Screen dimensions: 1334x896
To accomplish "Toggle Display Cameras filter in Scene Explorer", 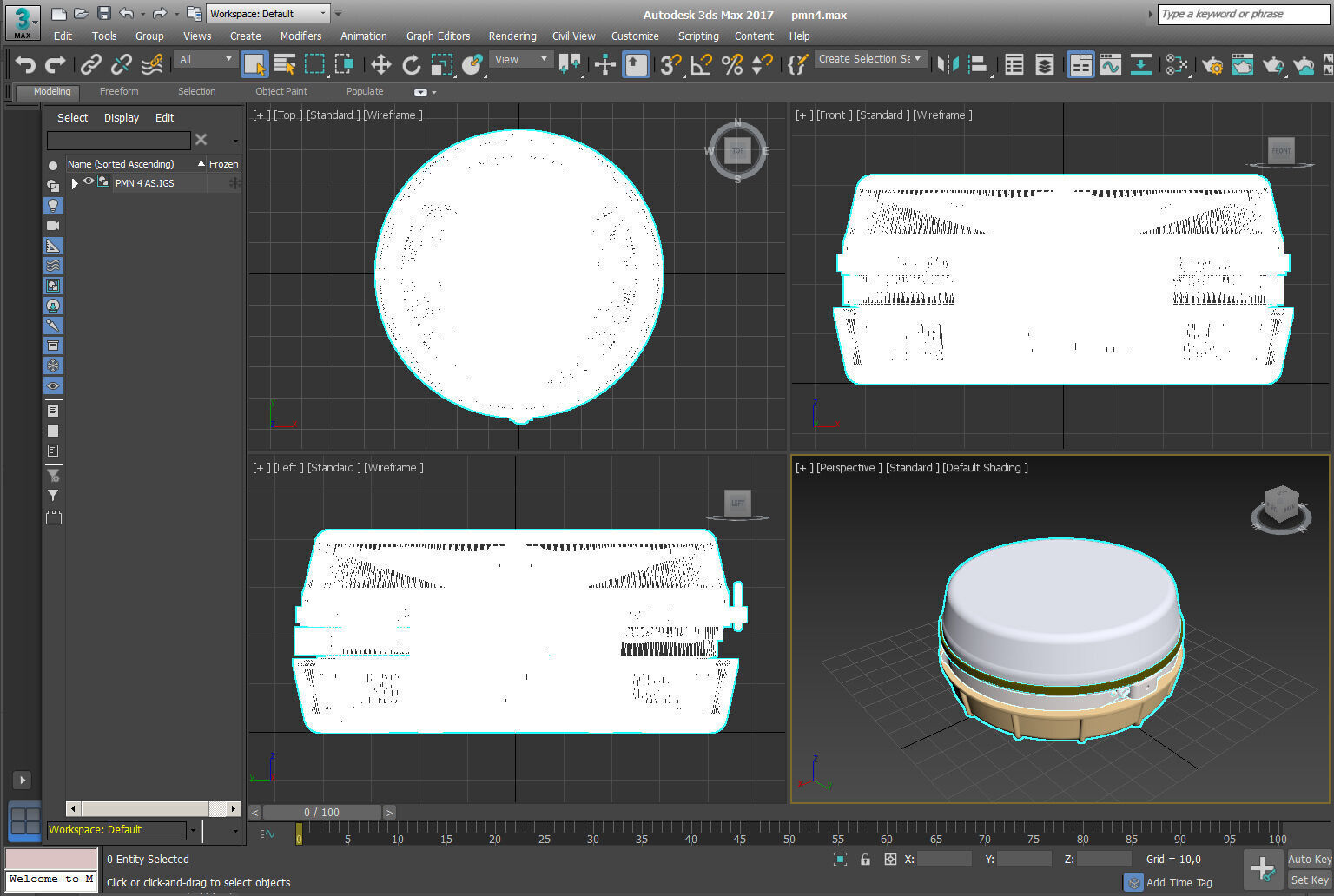I will click(x=53, y=226).
